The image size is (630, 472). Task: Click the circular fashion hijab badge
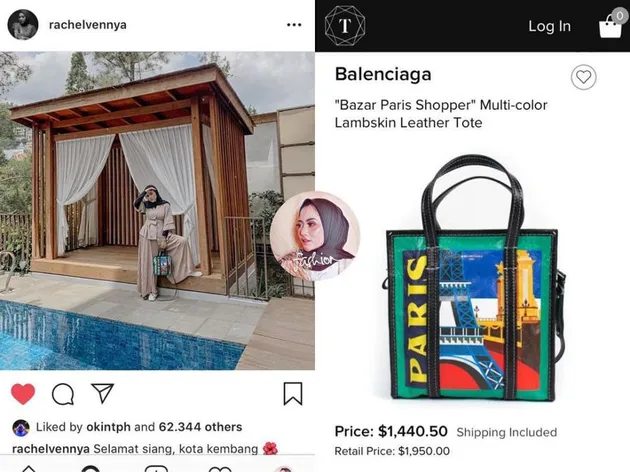[x=315, y=236]
